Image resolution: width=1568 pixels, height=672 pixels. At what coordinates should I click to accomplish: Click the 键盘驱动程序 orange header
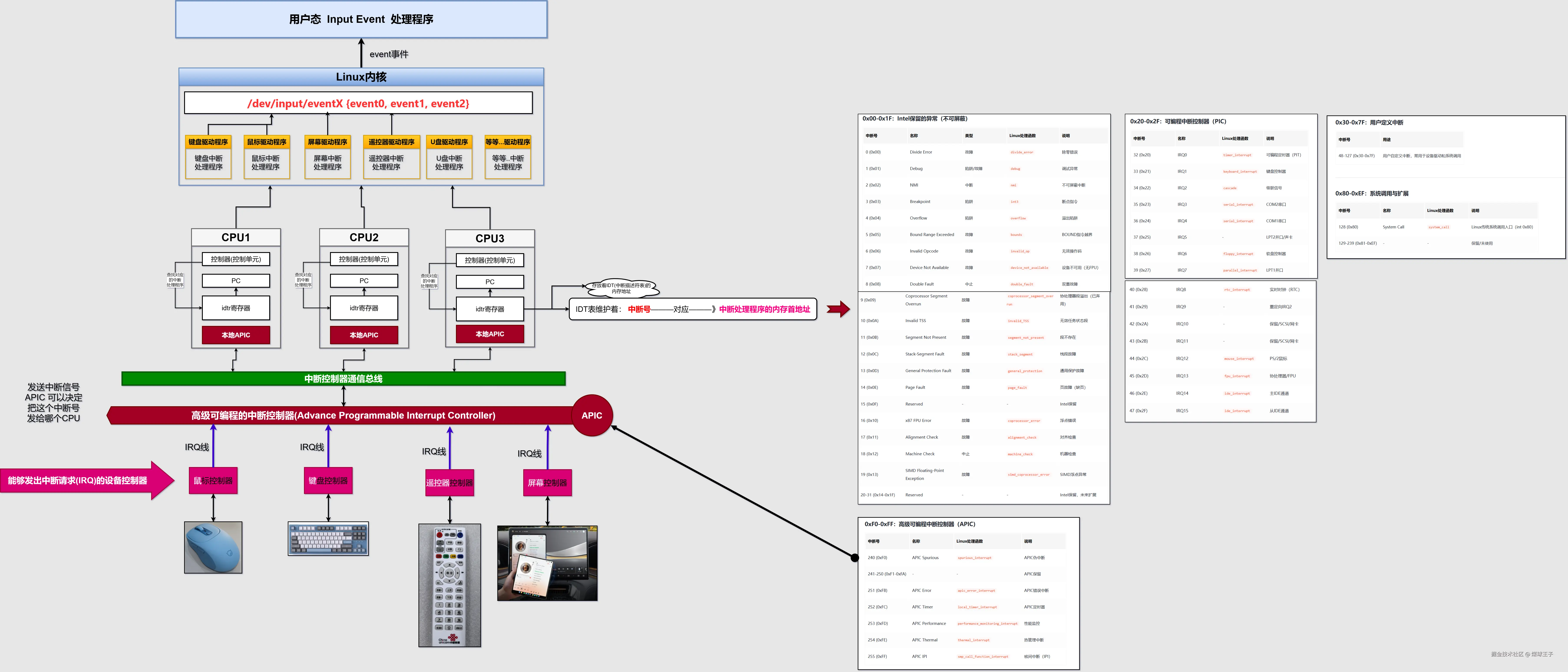(x=208, y=142)
